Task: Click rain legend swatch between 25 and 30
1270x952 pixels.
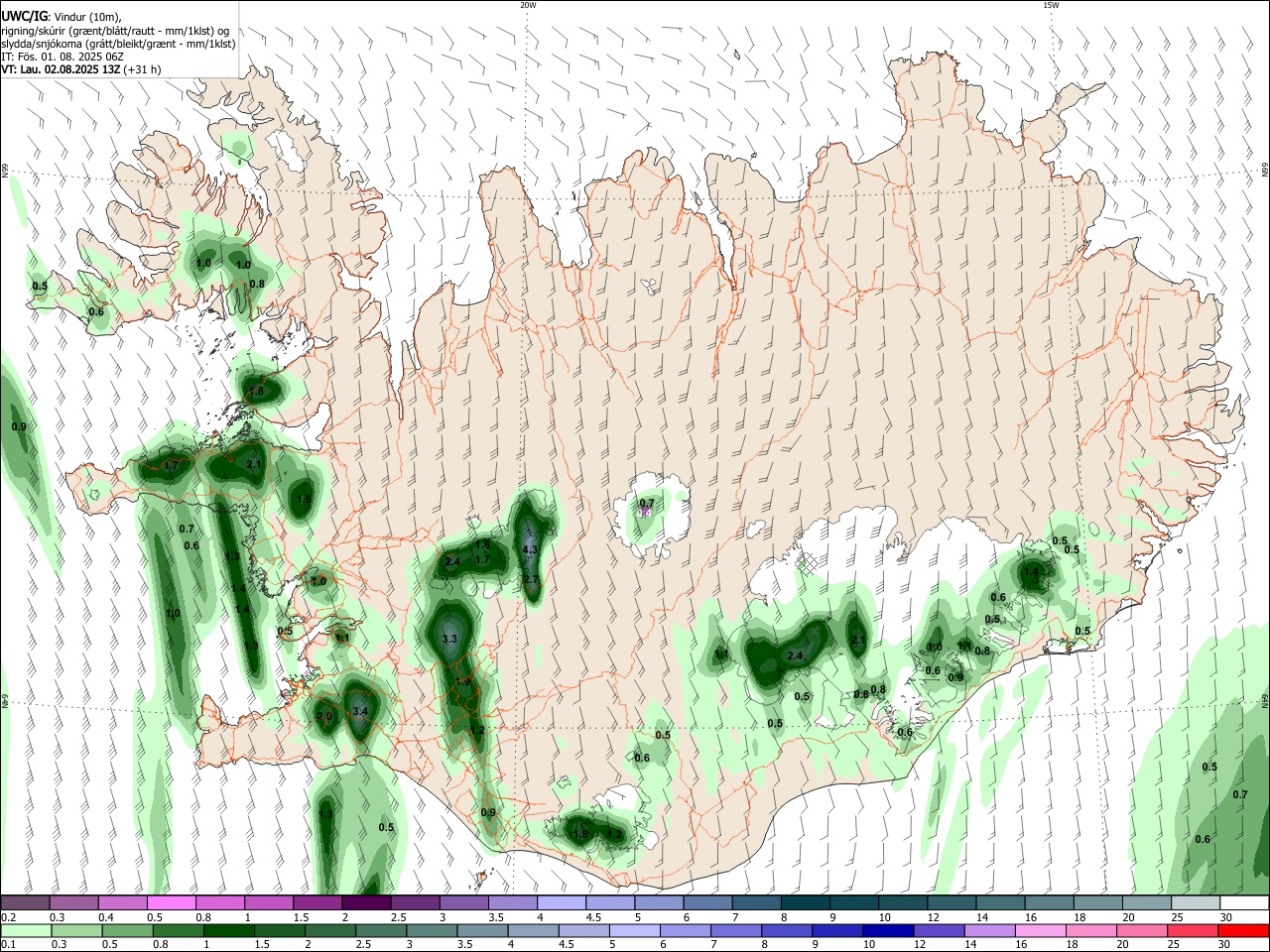Action: coord(1192,931)
